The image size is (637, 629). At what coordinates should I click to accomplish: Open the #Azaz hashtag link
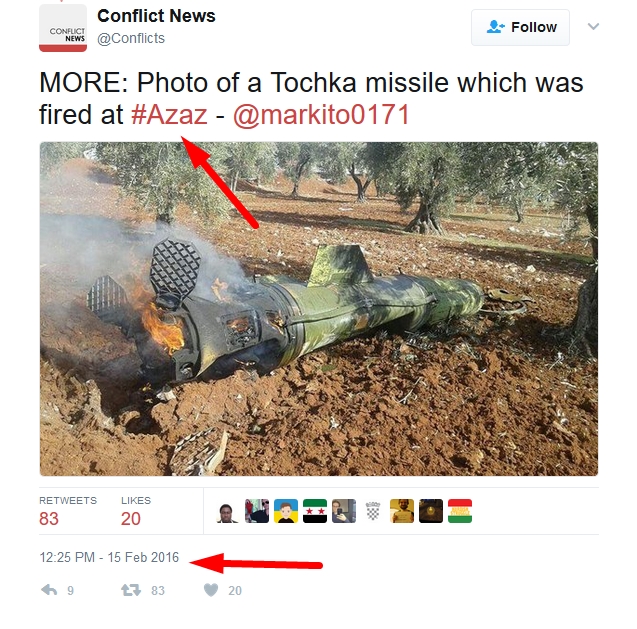click(169, 115)
